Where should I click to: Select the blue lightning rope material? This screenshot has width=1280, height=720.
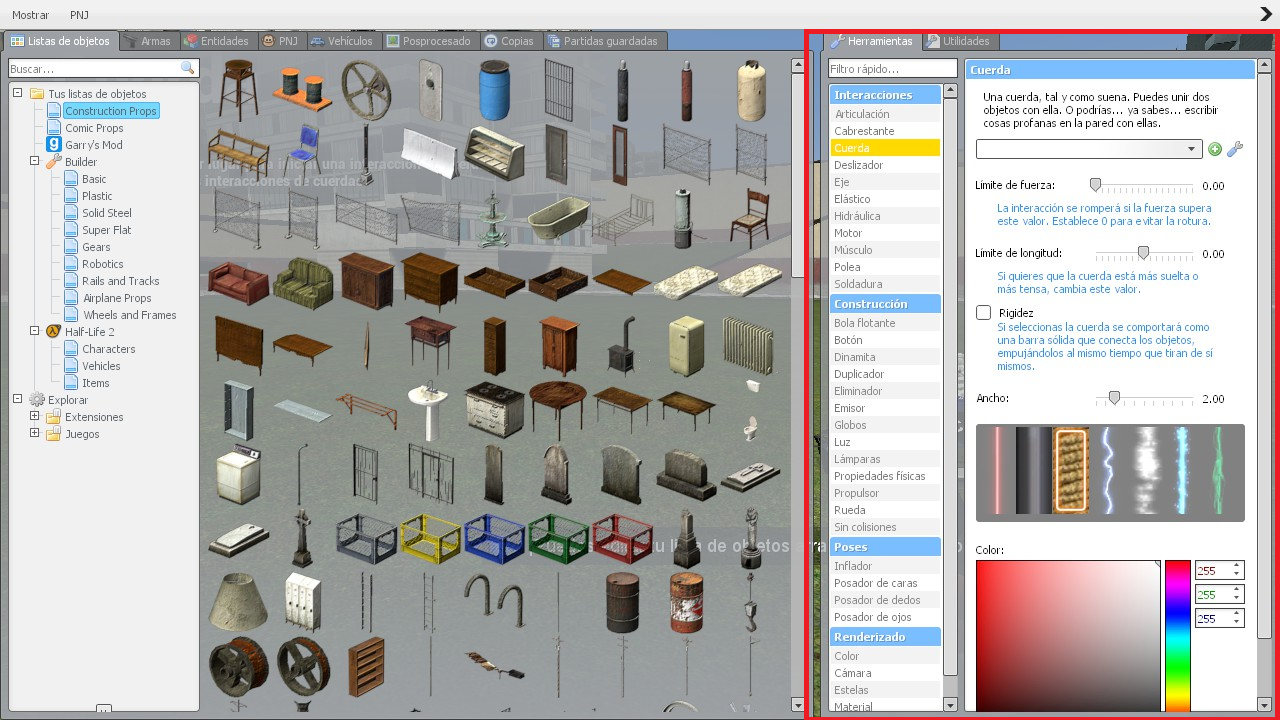(1108, 471)
